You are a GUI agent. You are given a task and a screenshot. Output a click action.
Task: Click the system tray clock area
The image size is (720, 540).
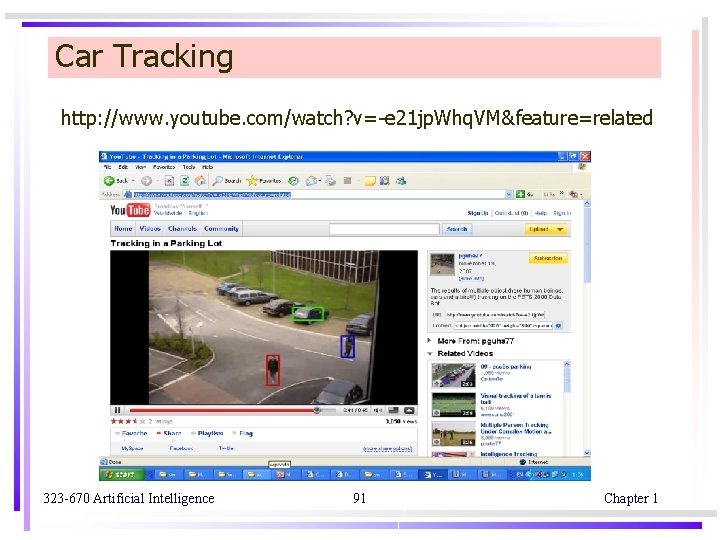pos(577,474)
